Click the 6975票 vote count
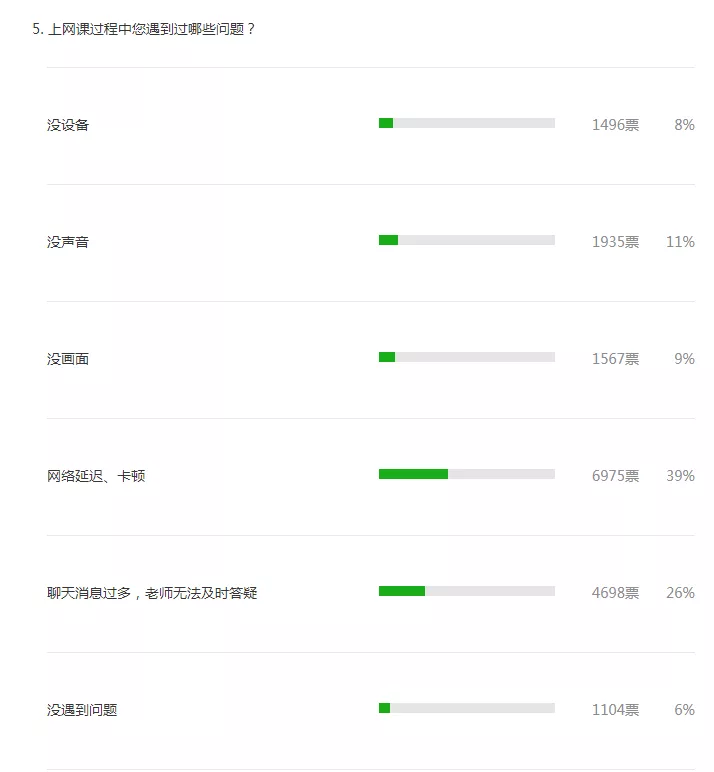714x772 pixels. click(615, 476)
